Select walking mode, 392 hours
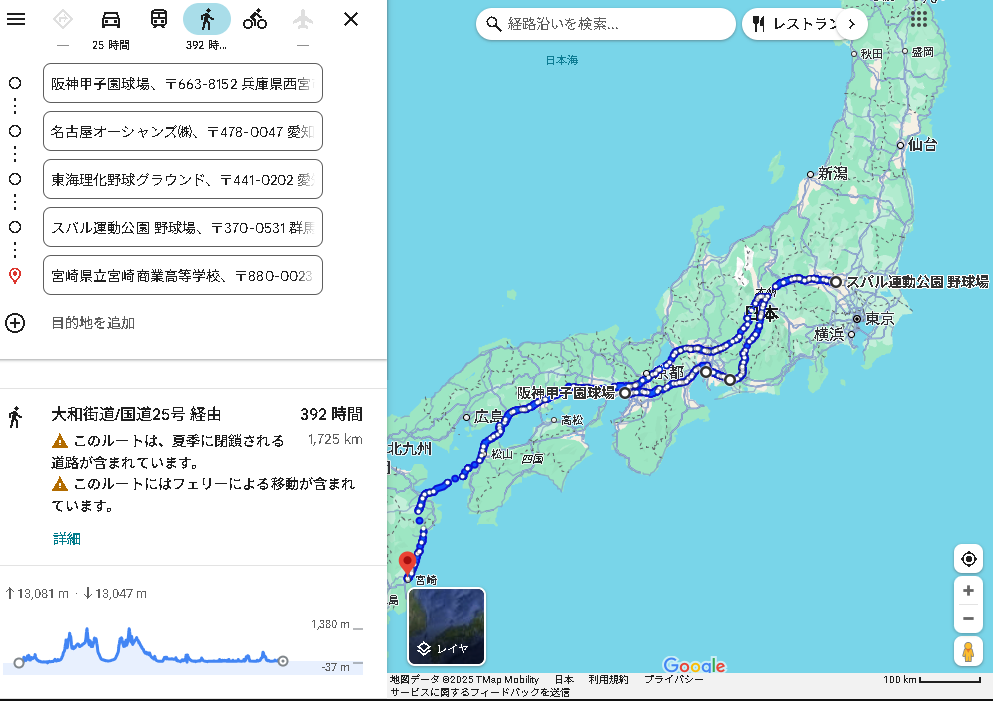The image size is (993, 701). (206, 28)
